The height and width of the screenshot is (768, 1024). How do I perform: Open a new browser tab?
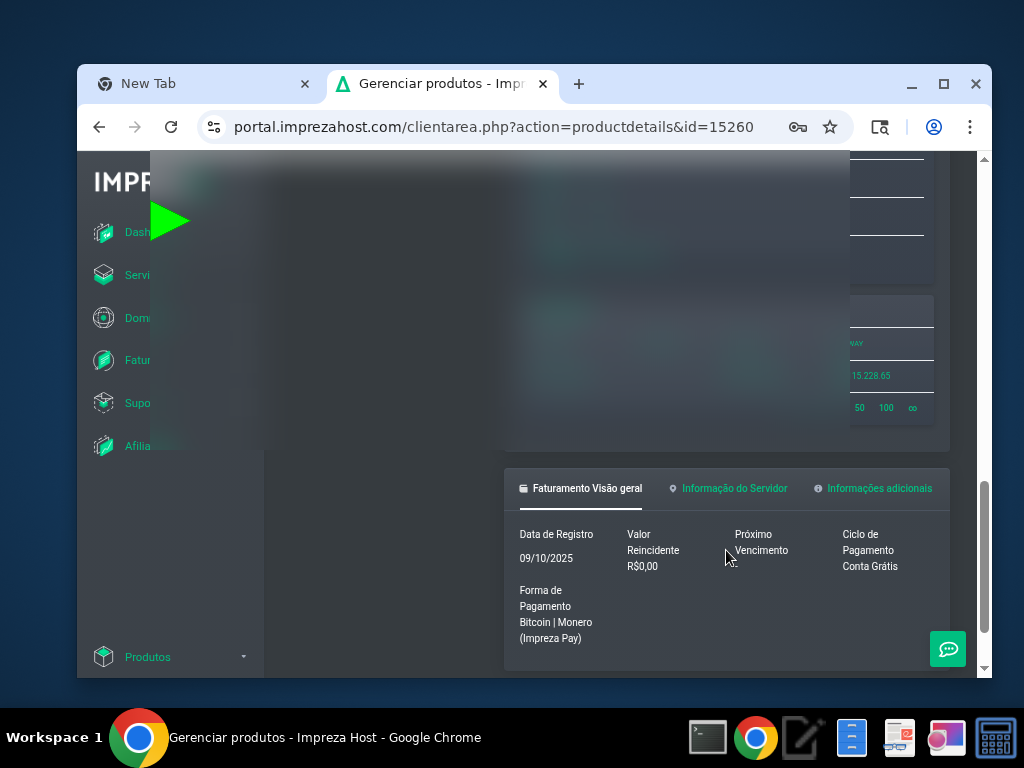(x=579, y=84)
